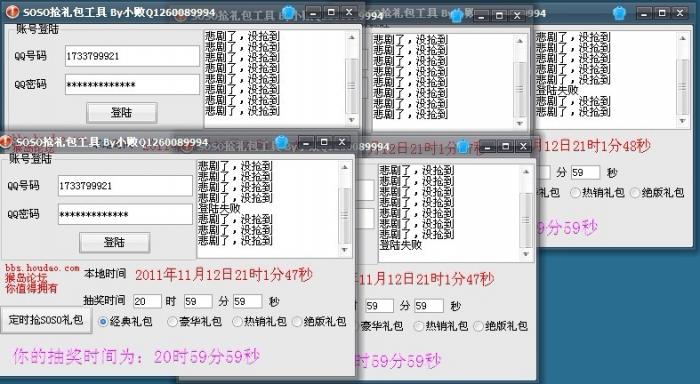Maximize the top-middle background window
The height and width of the screenshot is (384, 700).
click(x=499, y=16)
